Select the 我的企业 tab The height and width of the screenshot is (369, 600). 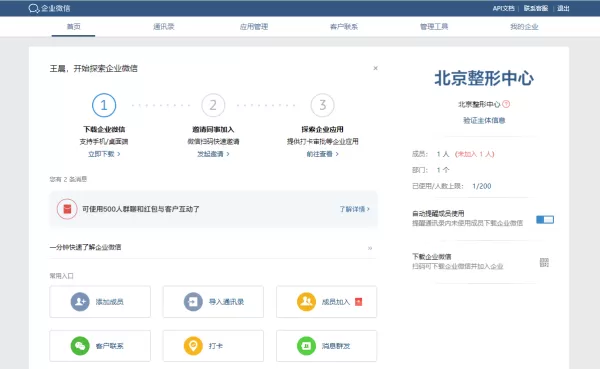(x=524, y=26)
